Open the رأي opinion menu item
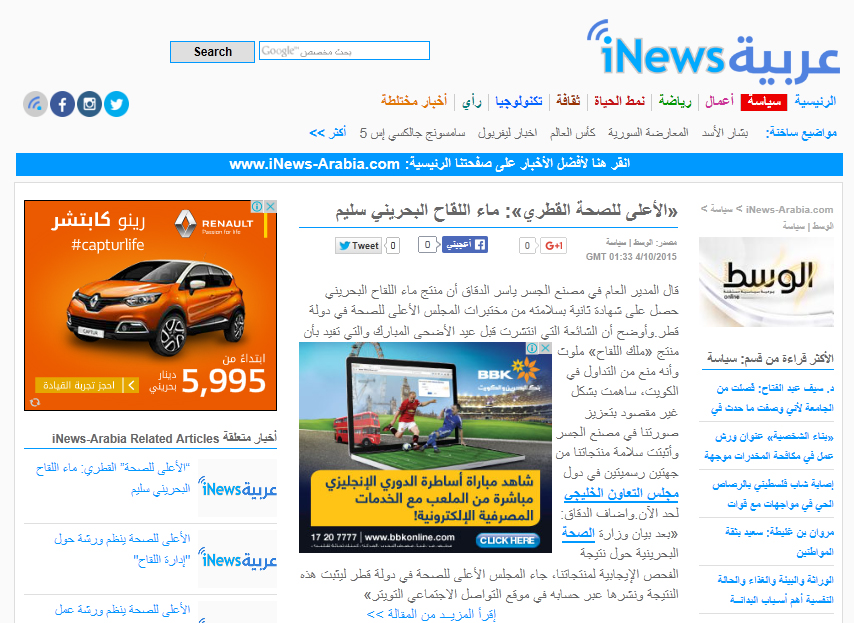 [472, 101]
